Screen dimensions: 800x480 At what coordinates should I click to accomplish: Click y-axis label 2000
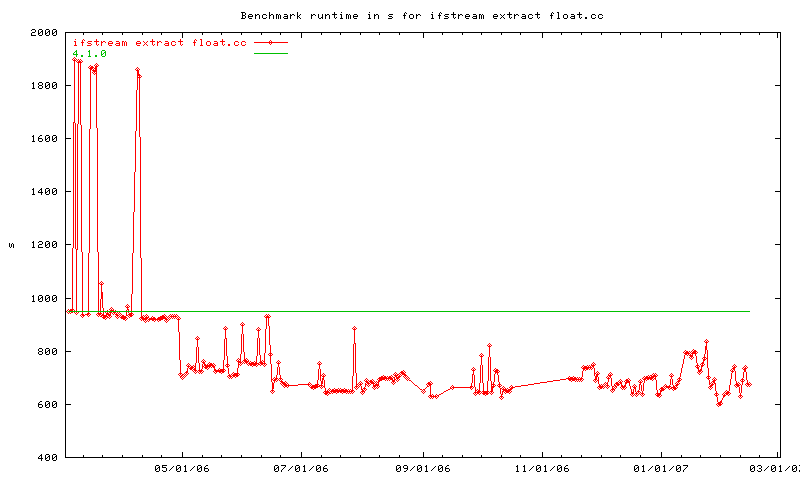coord(44,33)
